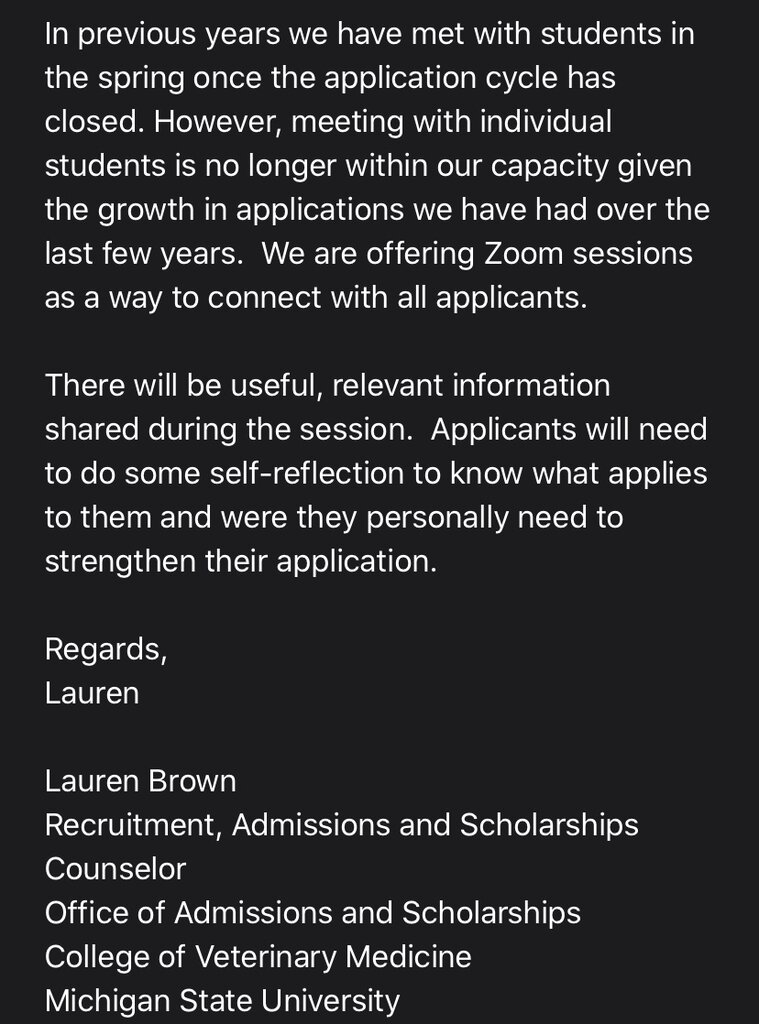Click "Michigan State University" in the signature
759x1024 pixels.
click(x=222, y=1000)
